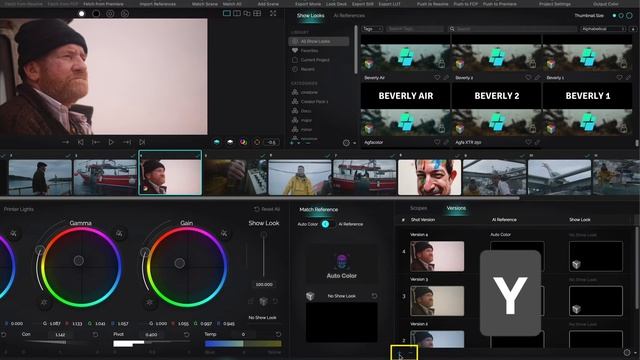640x360 pixels.
Task: Open the Match Reference tab
Action: coord(319,209)
